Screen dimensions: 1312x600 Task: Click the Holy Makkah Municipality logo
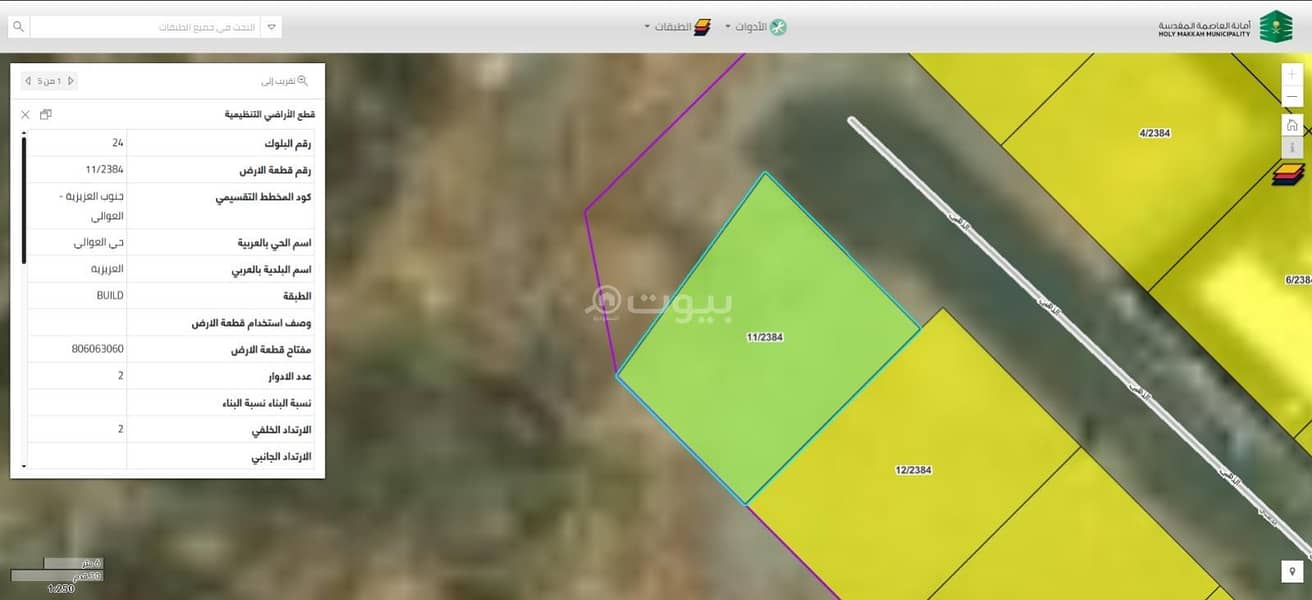[x=1273, y=27]
